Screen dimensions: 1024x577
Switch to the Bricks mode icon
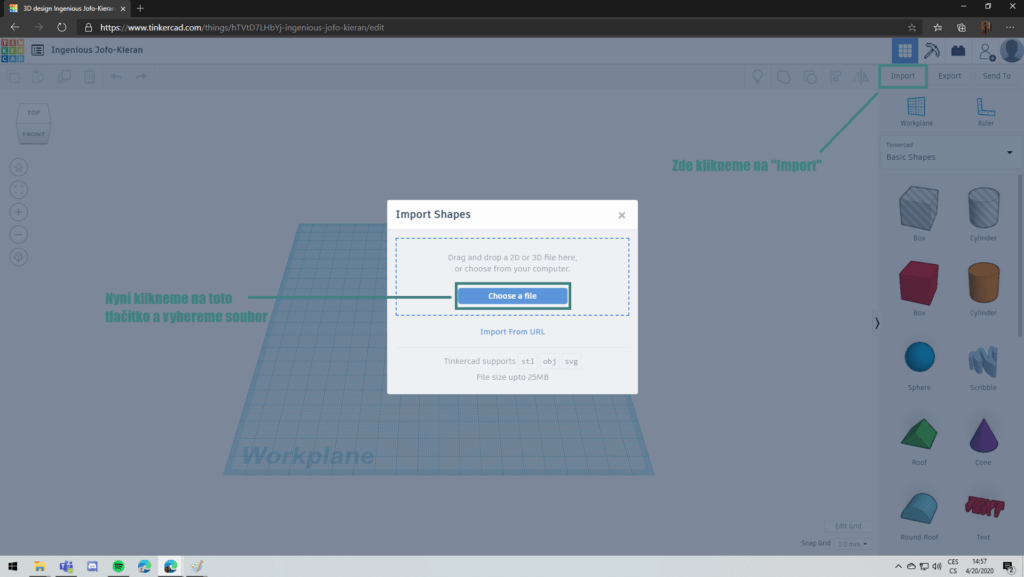pyautogui.click(x=958, y=50)
